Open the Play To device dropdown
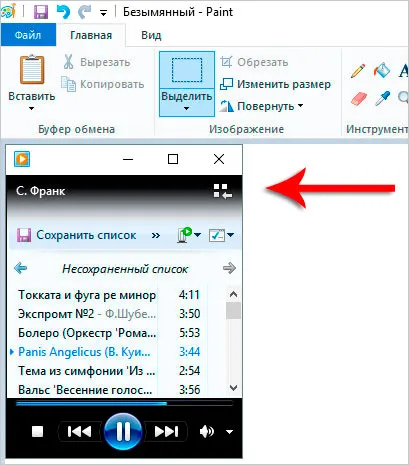409x465 pixels. [x=189, y=235]
